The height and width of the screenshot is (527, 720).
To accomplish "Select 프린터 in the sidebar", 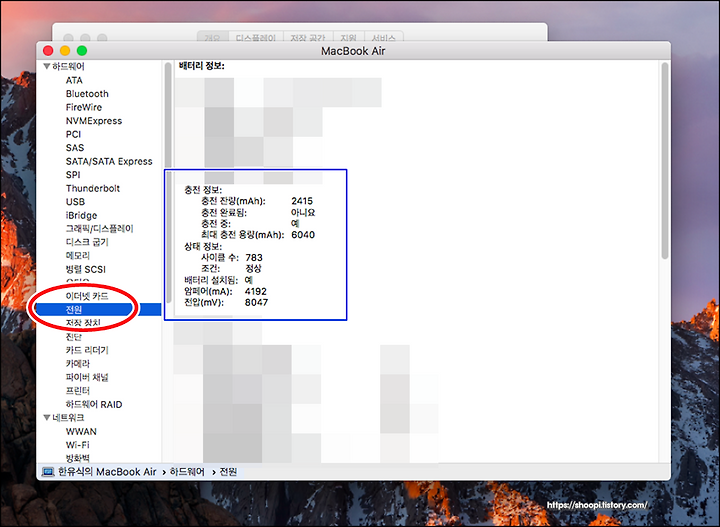I will [x=78, y=391].
